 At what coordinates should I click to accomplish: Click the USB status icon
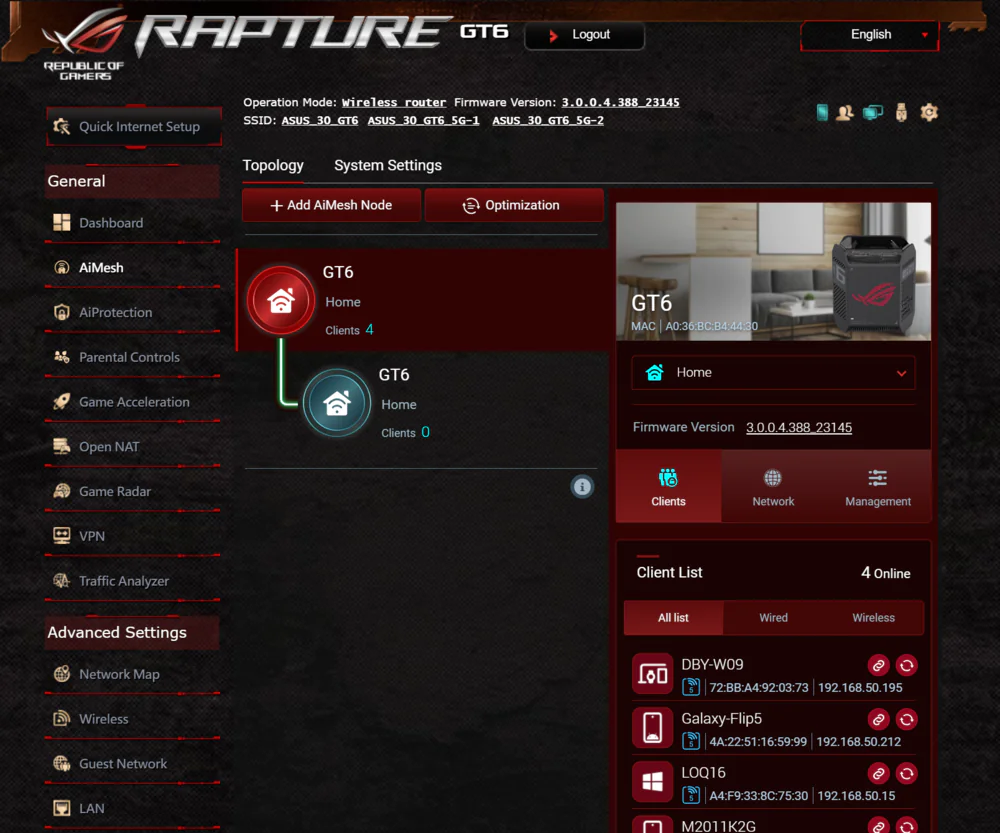pyautogui.click(x=901, y=112)
